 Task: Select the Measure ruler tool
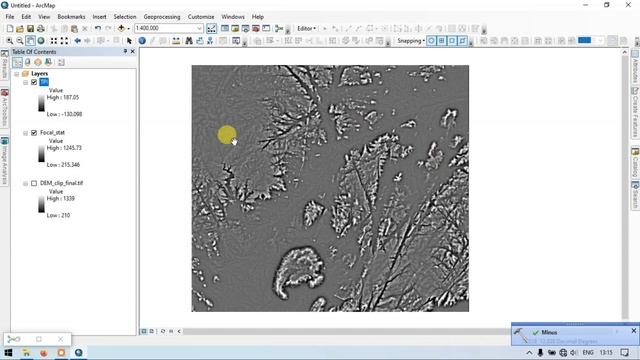pos(176,41)
